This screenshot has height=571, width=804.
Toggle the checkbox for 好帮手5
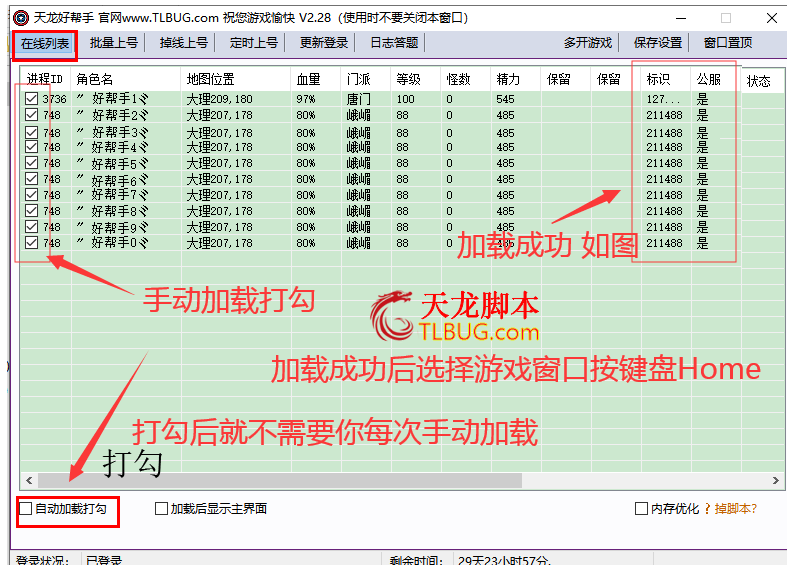tap(31, 162)
